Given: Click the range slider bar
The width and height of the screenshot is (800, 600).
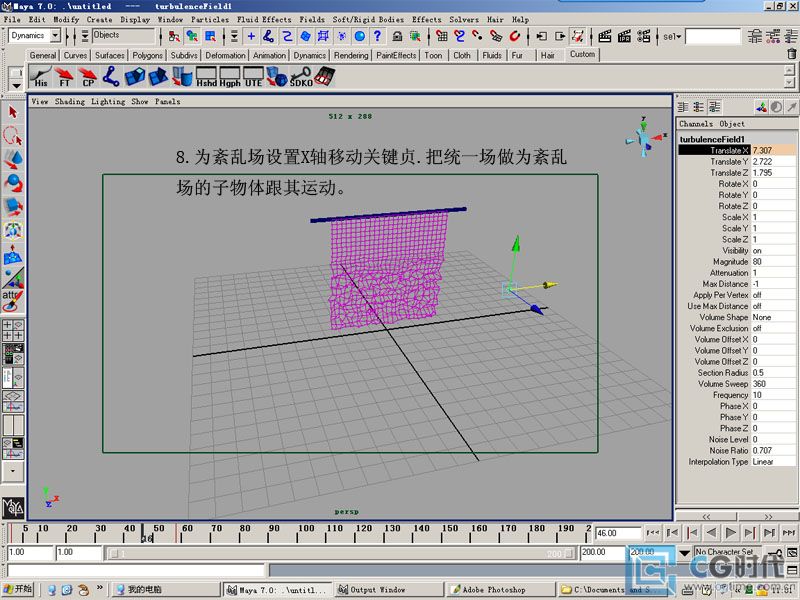Looking at the screenshot, I should 341,553.
